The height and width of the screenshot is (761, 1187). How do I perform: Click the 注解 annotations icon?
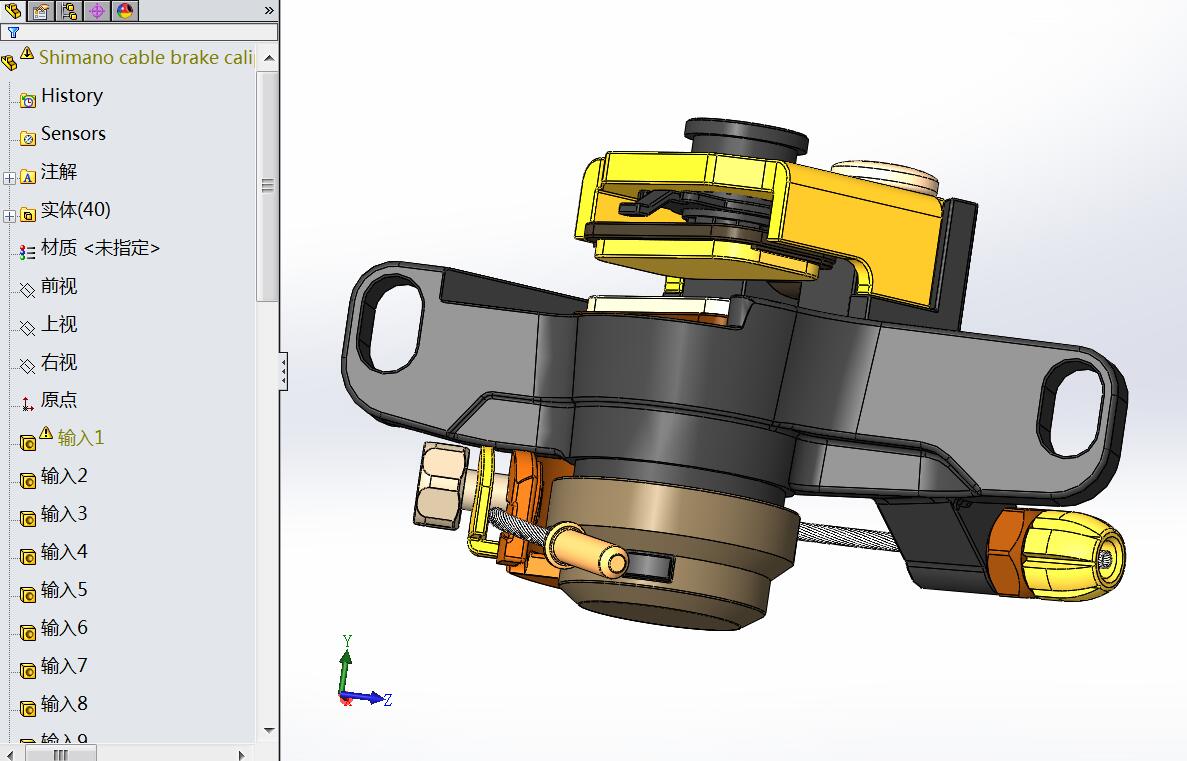tap(27, 176)
